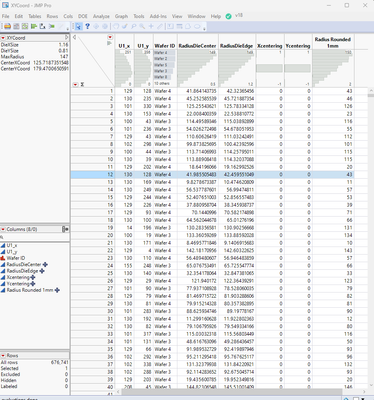Click formula plus icon beside Ycentering

pos(33,284)
